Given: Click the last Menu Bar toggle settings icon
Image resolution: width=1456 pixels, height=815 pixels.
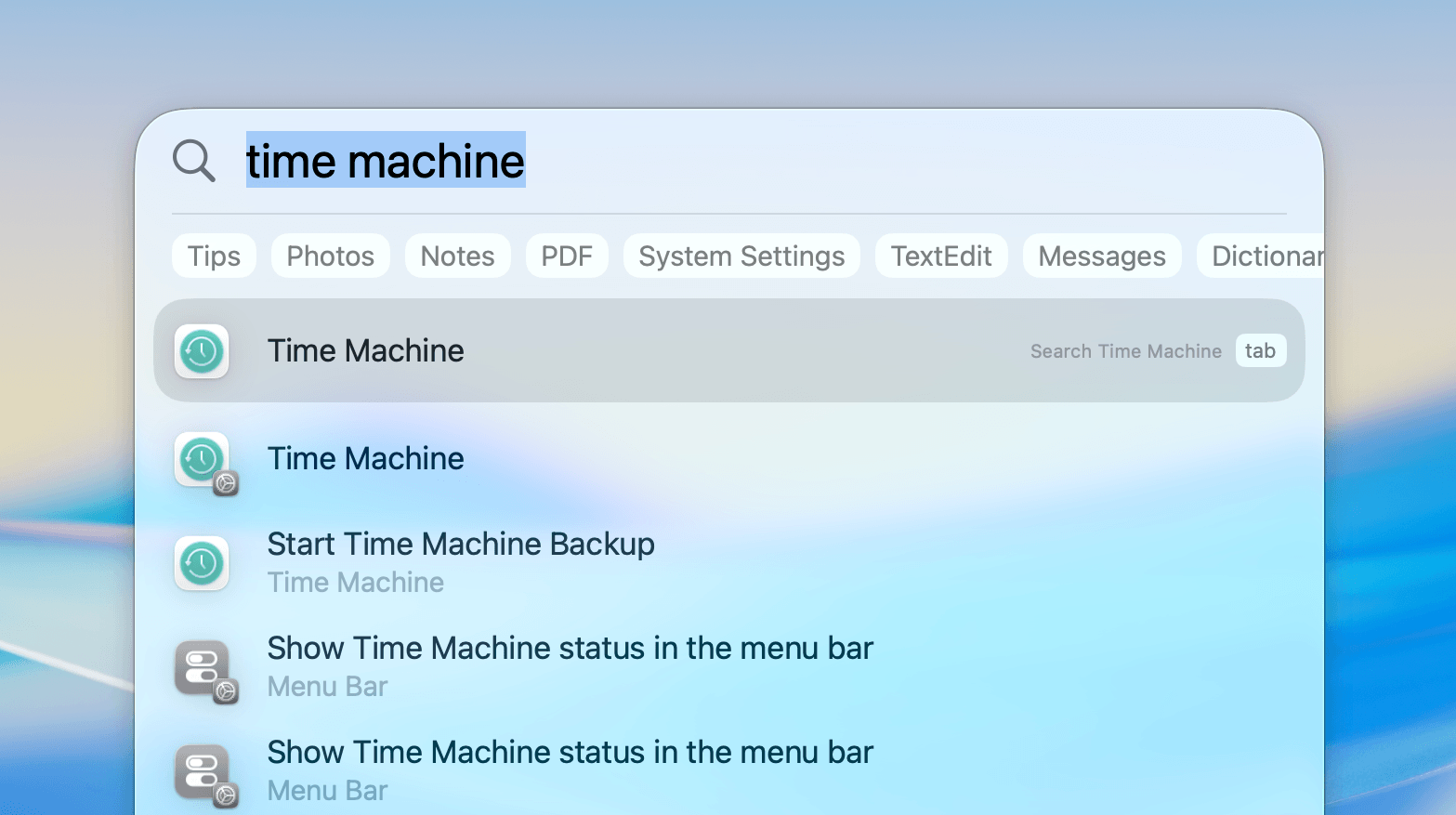Looking at the screenshot, I should click(205, 775).
